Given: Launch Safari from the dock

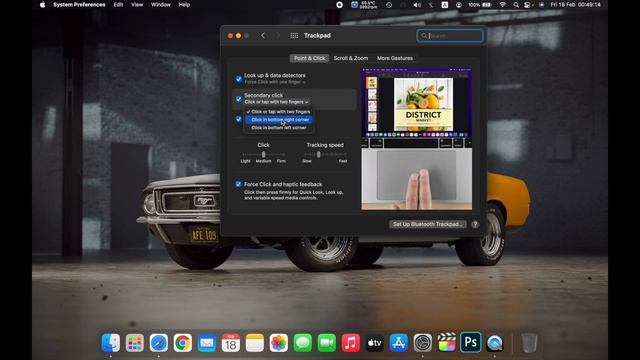Looking at the screenshot, I should point(159,343).
